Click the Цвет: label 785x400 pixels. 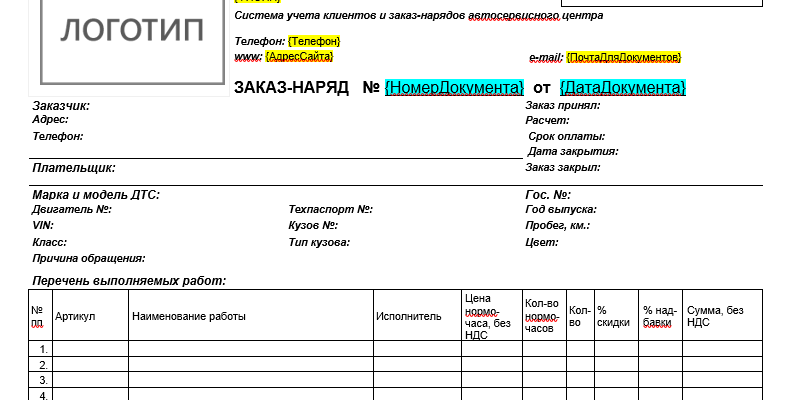pyautogui.click(x=542, y=242)
